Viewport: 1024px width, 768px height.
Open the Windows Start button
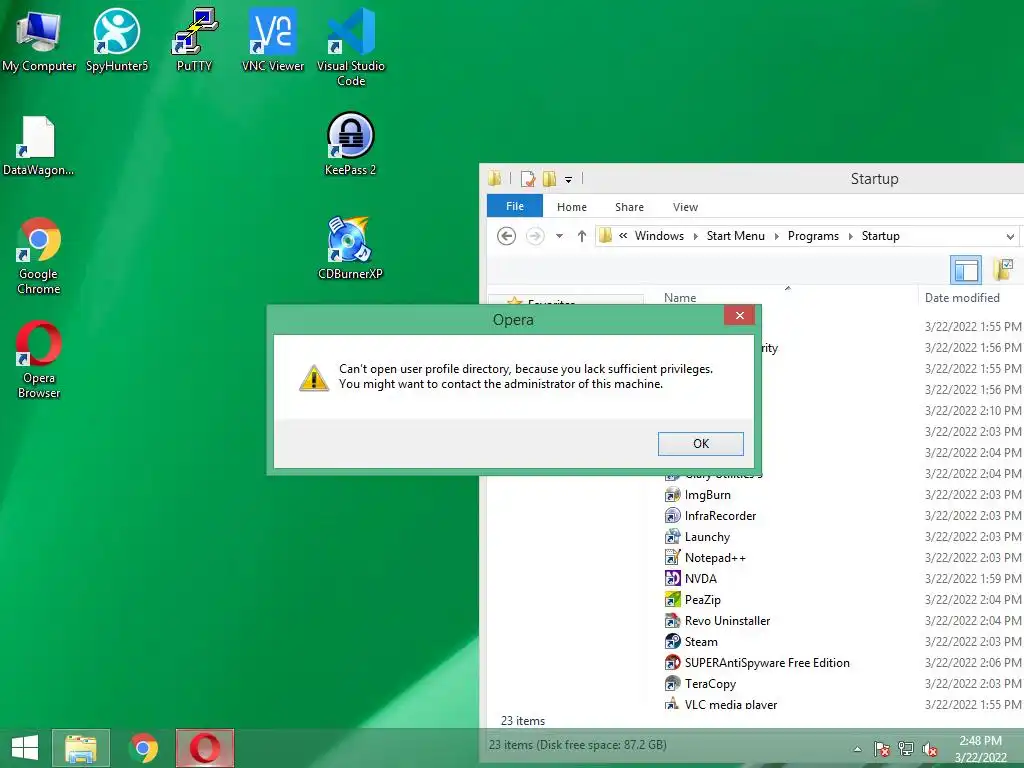[25, 748]
